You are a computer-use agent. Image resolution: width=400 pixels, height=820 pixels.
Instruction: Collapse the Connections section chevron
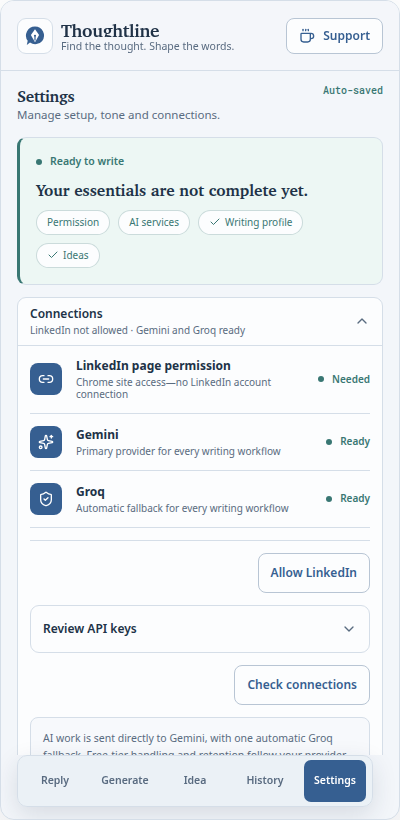tap(362, 321)
